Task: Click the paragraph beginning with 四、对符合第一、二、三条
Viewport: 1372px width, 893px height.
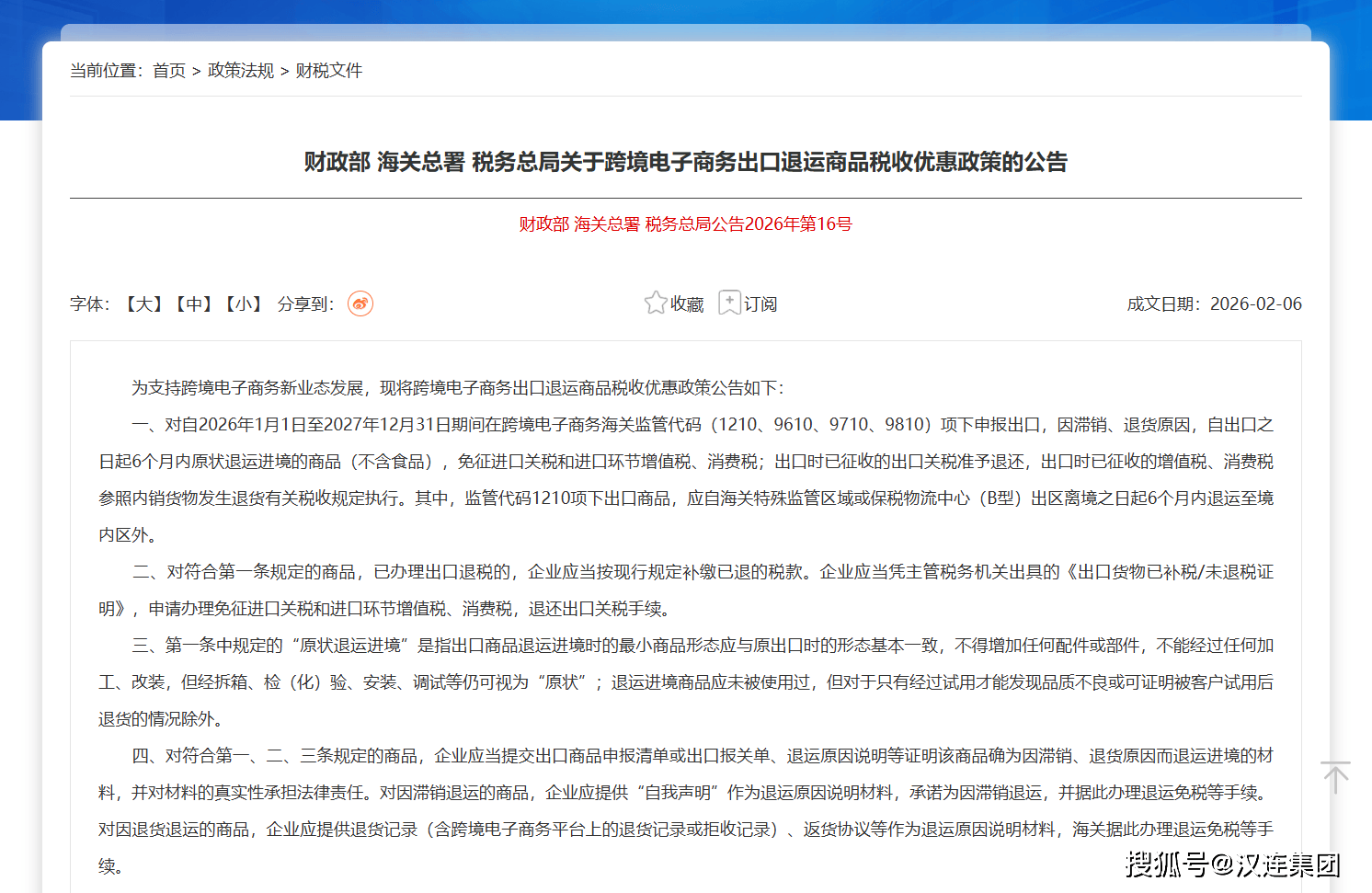Action: click(685, 793)
